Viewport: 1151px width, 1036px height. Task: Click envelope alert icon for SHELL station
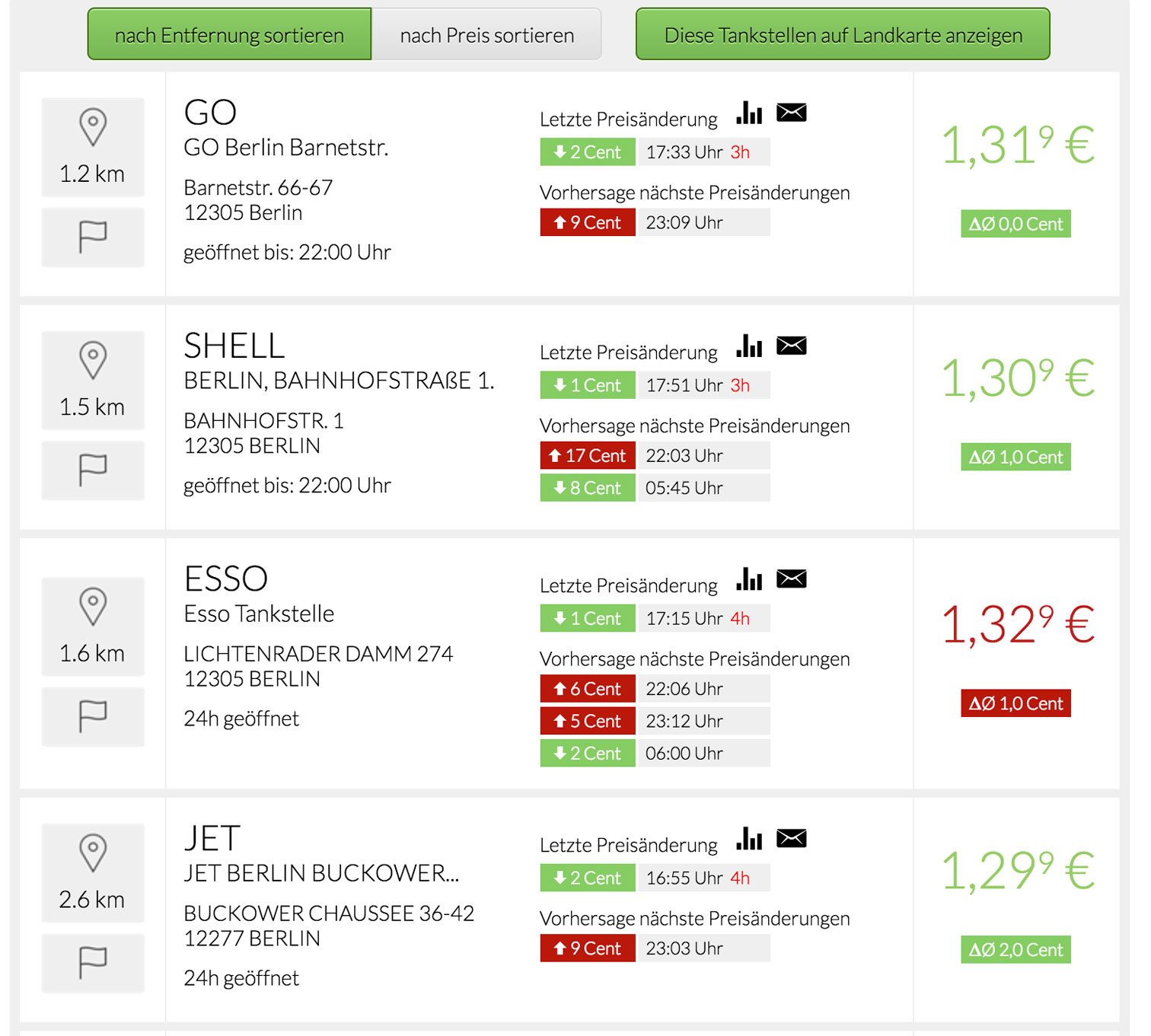click(x=791, y=346)
